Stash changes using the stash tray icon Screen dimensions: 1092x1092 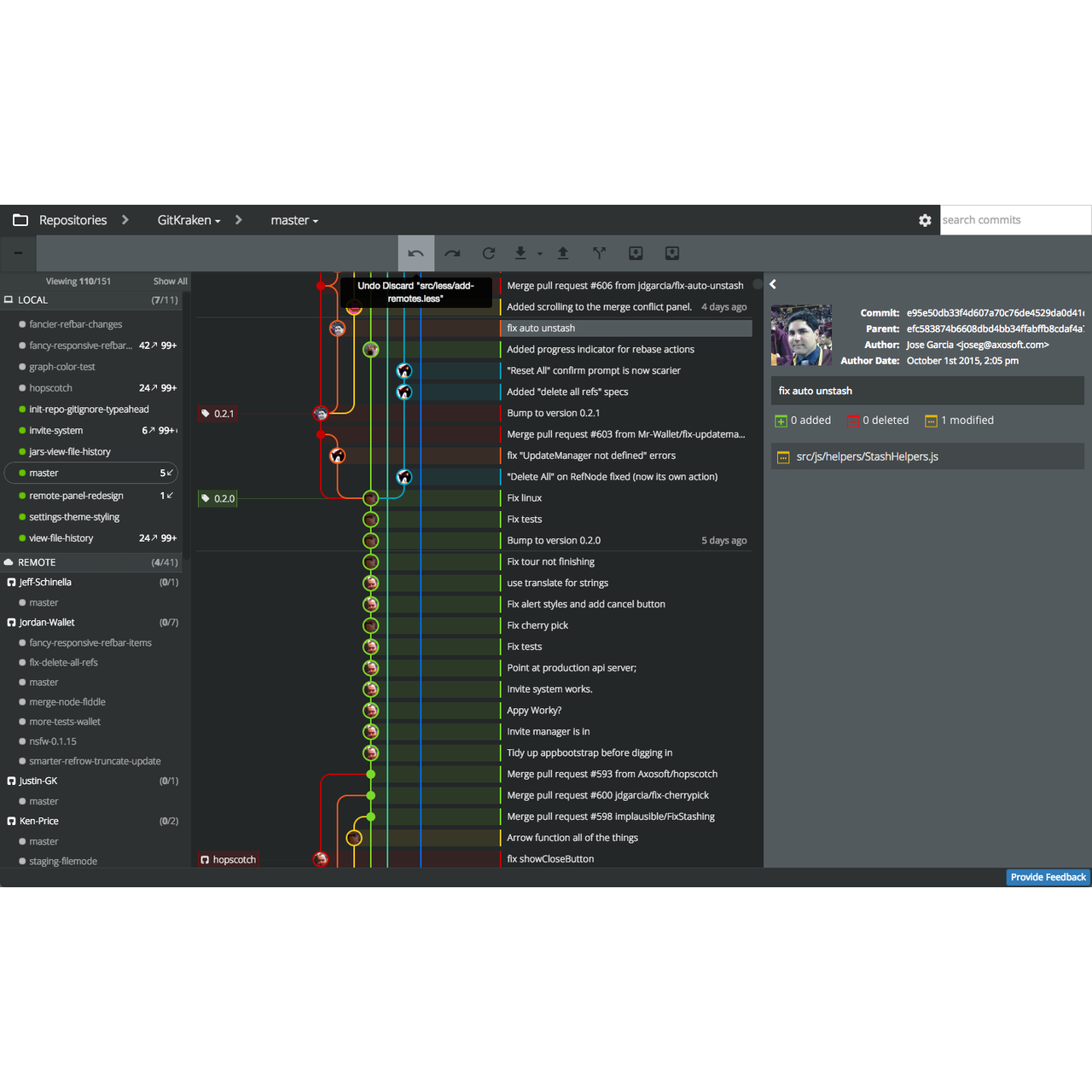[x=635, y=253]
